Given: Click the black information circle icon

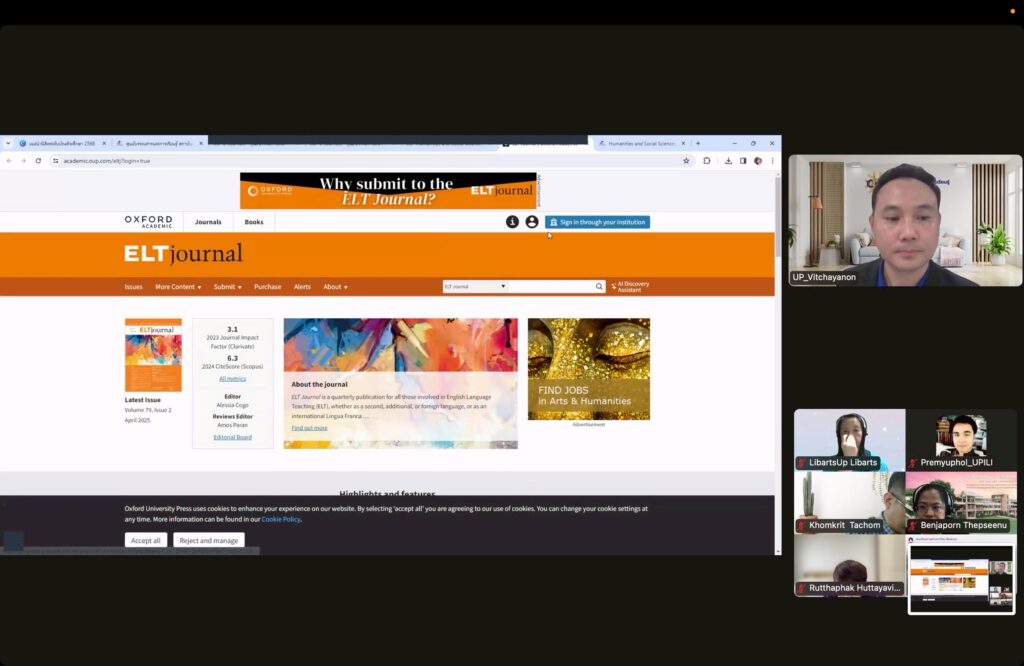Looking at the screenshot, I should pos(512,222).
